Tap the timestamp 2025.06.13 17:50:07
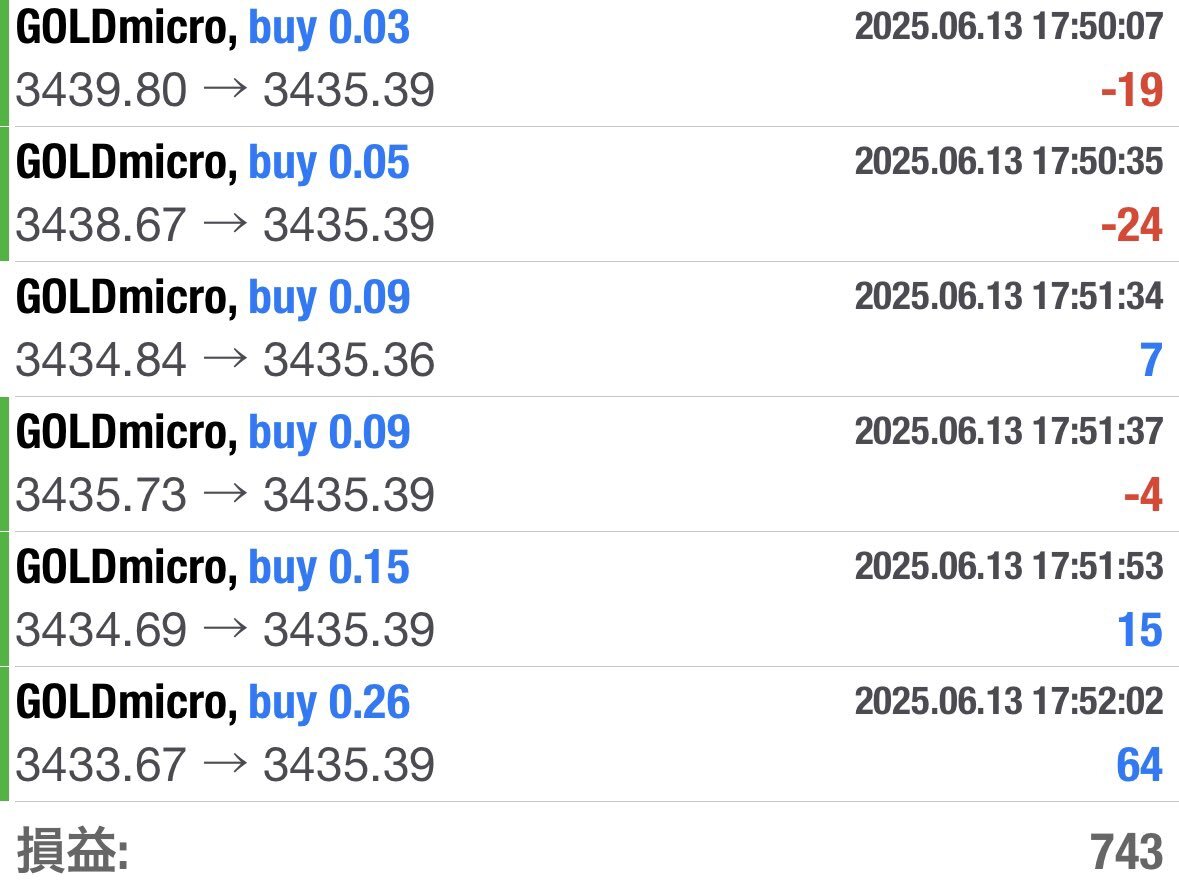Viewport: 1179px width, 890px height. point(1008,27)
